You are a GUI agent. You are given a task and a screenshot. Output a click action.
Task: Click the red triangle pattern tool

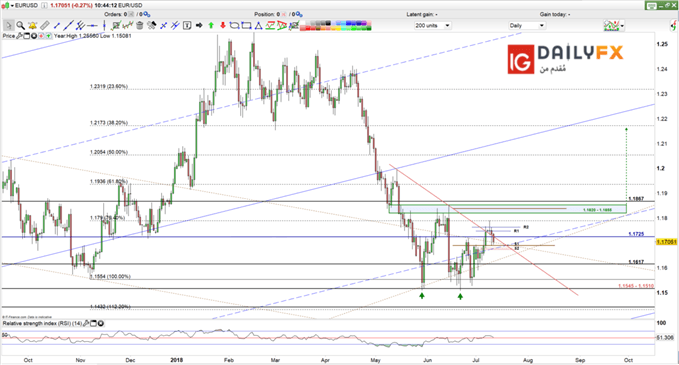(x=282, y=26)
